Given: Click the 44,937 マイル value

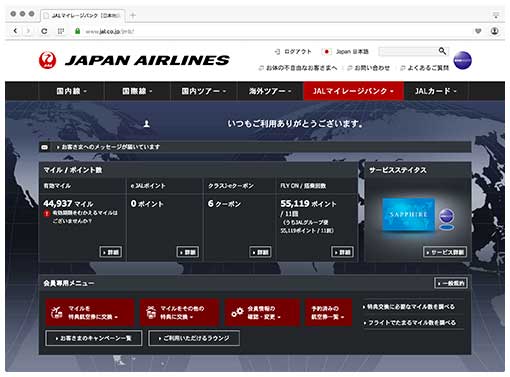Looking at the screenshot, I should tap(68, 203).
